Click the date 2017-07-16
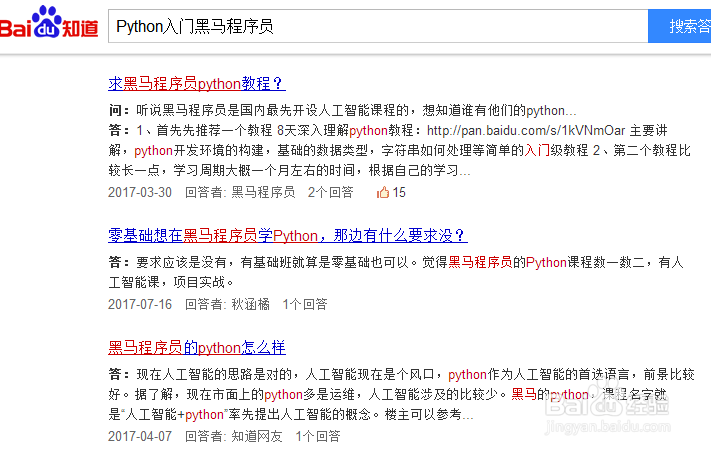The width and height of the screenshot is (711, 452). point(140,304)
